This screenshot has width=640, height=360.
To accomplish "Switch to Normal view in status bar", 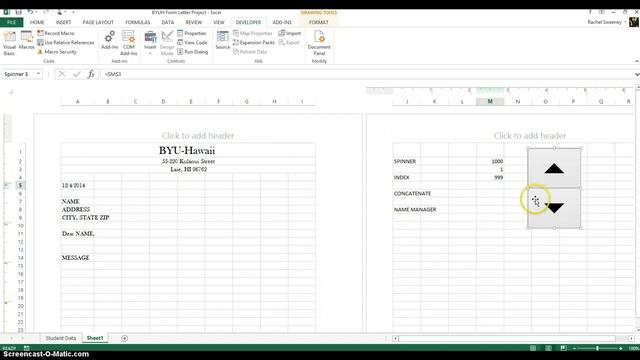I will 533,348.
